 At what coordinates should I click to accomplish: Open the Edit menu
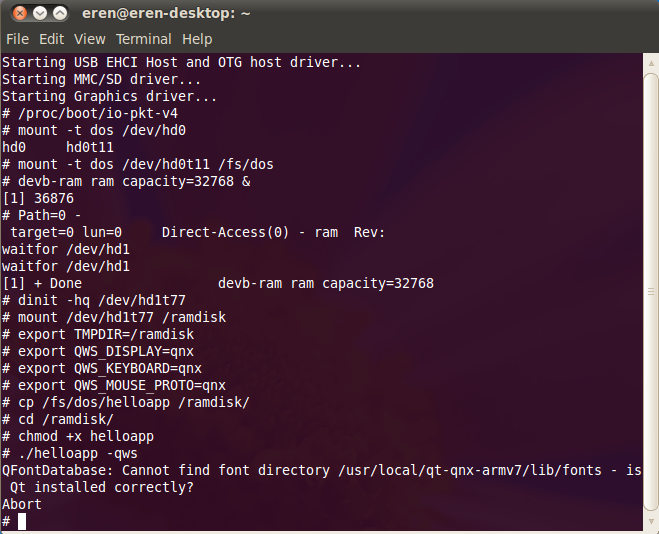pos(51,39)
